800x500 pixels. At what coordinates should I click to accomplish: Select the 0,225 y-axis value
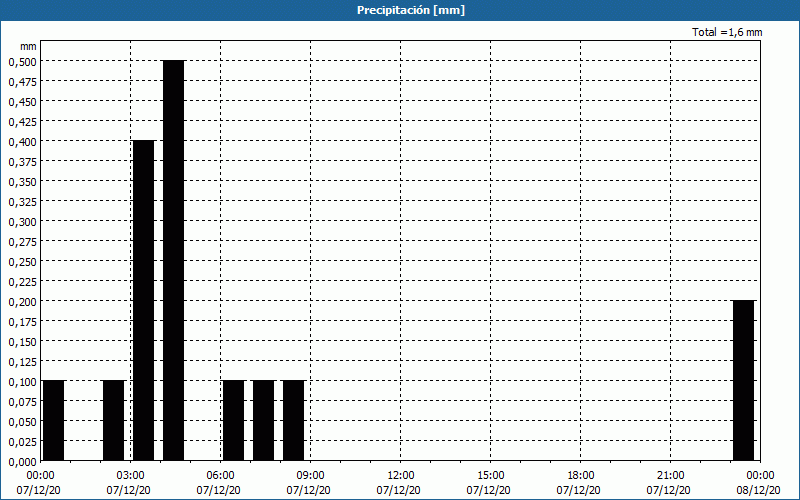[x=22, y=282]
